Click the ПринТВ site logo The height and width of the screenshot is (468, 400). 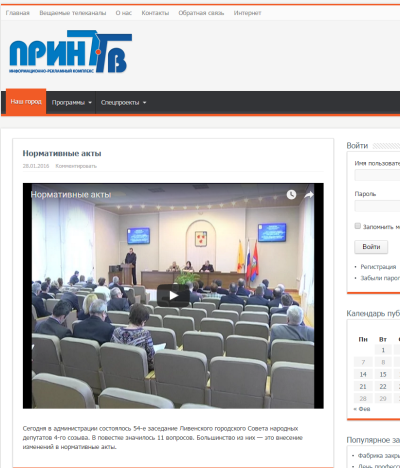71,52
